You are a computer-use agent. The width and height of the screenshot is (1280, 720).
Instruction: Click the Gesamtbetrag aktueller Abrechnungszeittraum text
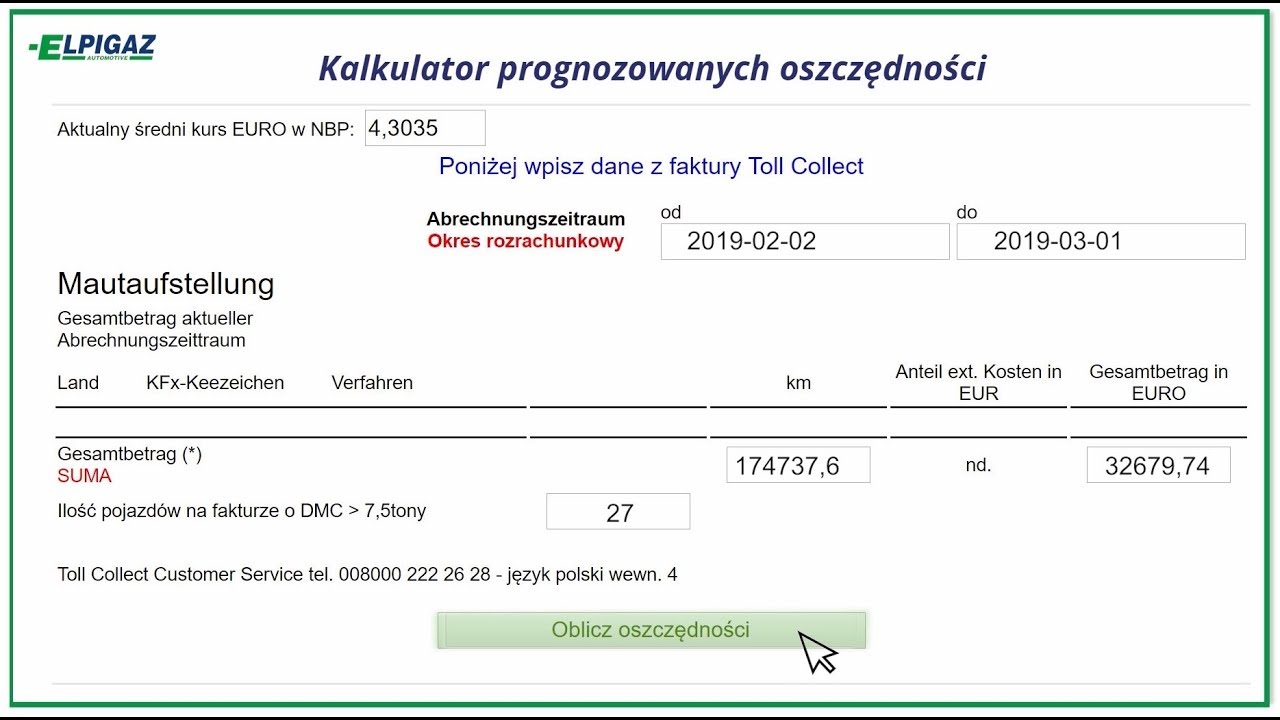click(x=155, y=329)
